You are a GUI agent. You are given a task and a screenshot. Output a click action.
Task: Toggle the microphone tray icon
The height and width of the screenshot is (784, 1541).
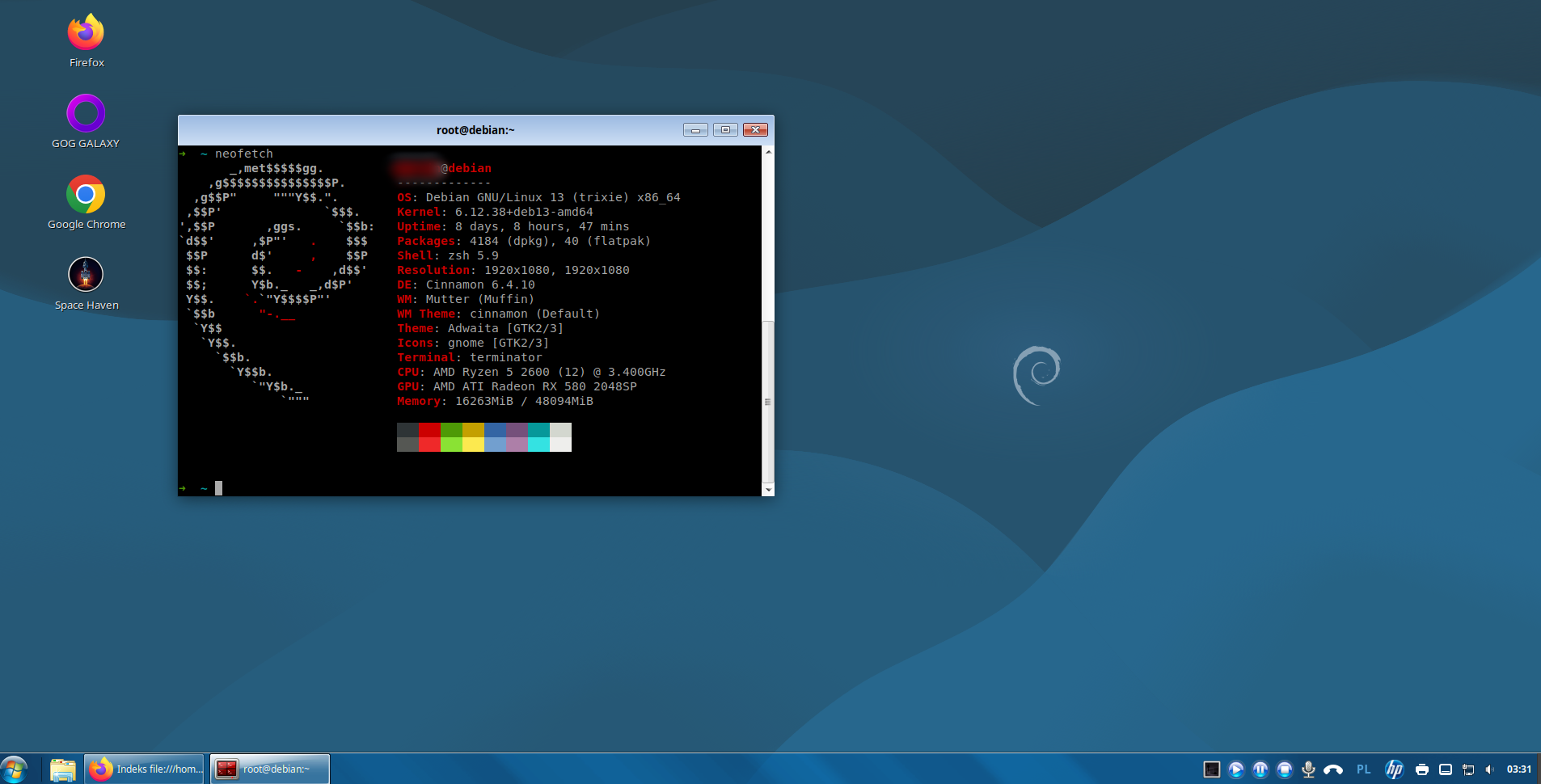1309,769
